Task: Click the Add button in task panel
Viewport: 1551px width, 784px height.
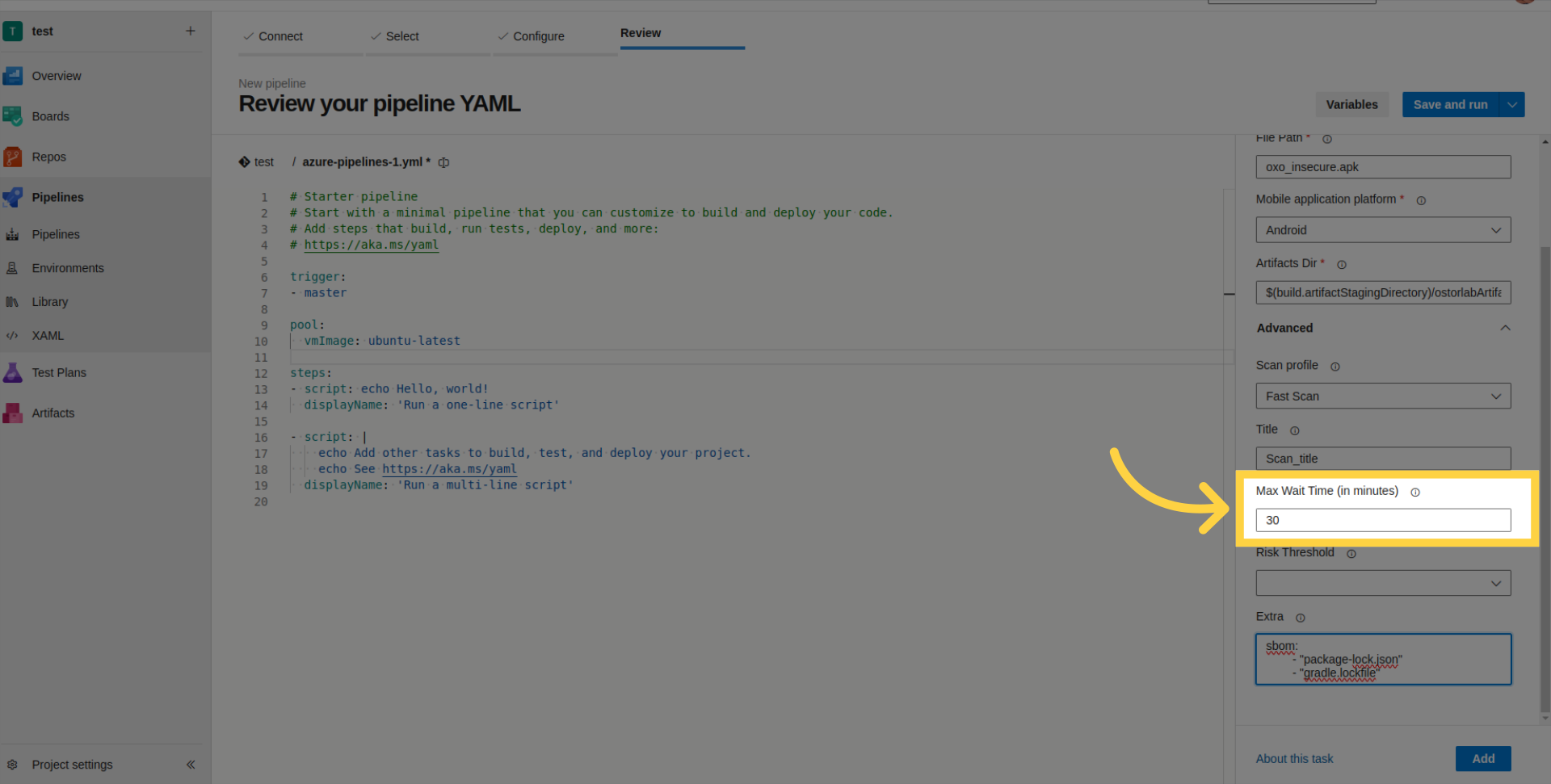Action: pos(1482,759)
